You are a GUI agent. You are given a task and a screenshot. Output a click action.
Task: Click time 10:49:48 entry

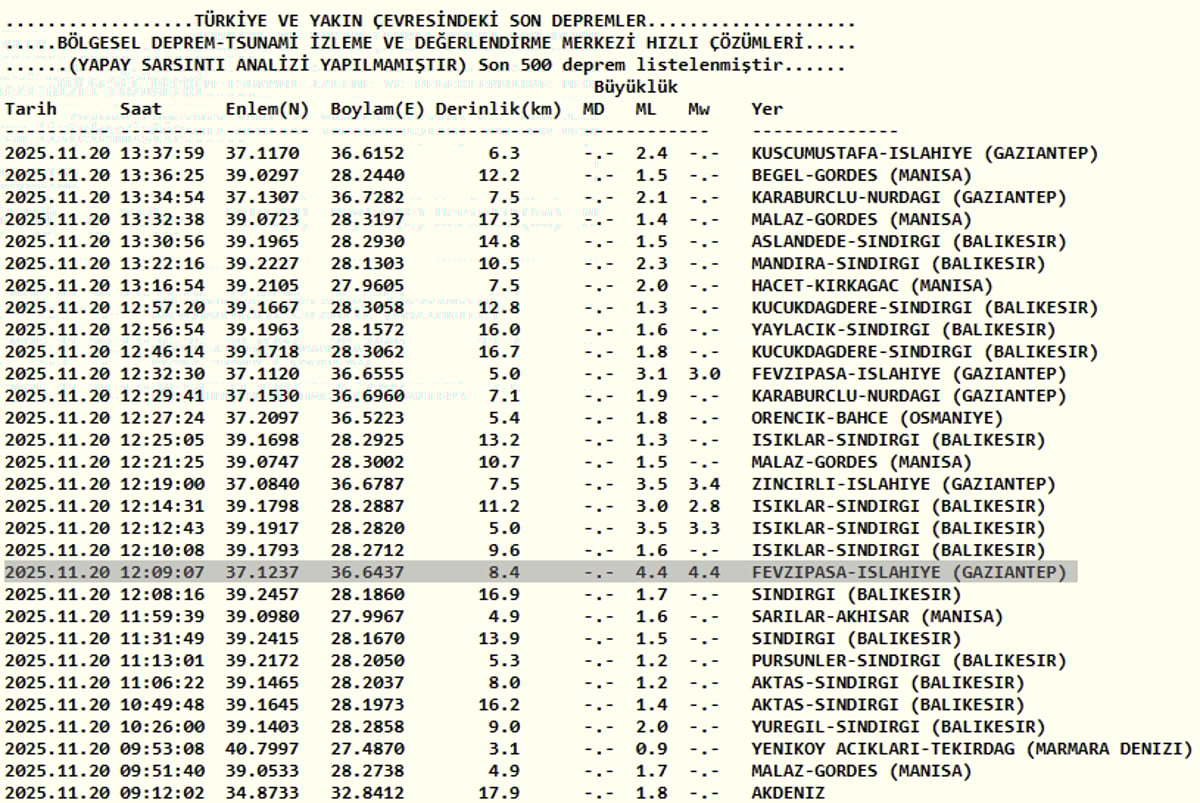[162, 704]
